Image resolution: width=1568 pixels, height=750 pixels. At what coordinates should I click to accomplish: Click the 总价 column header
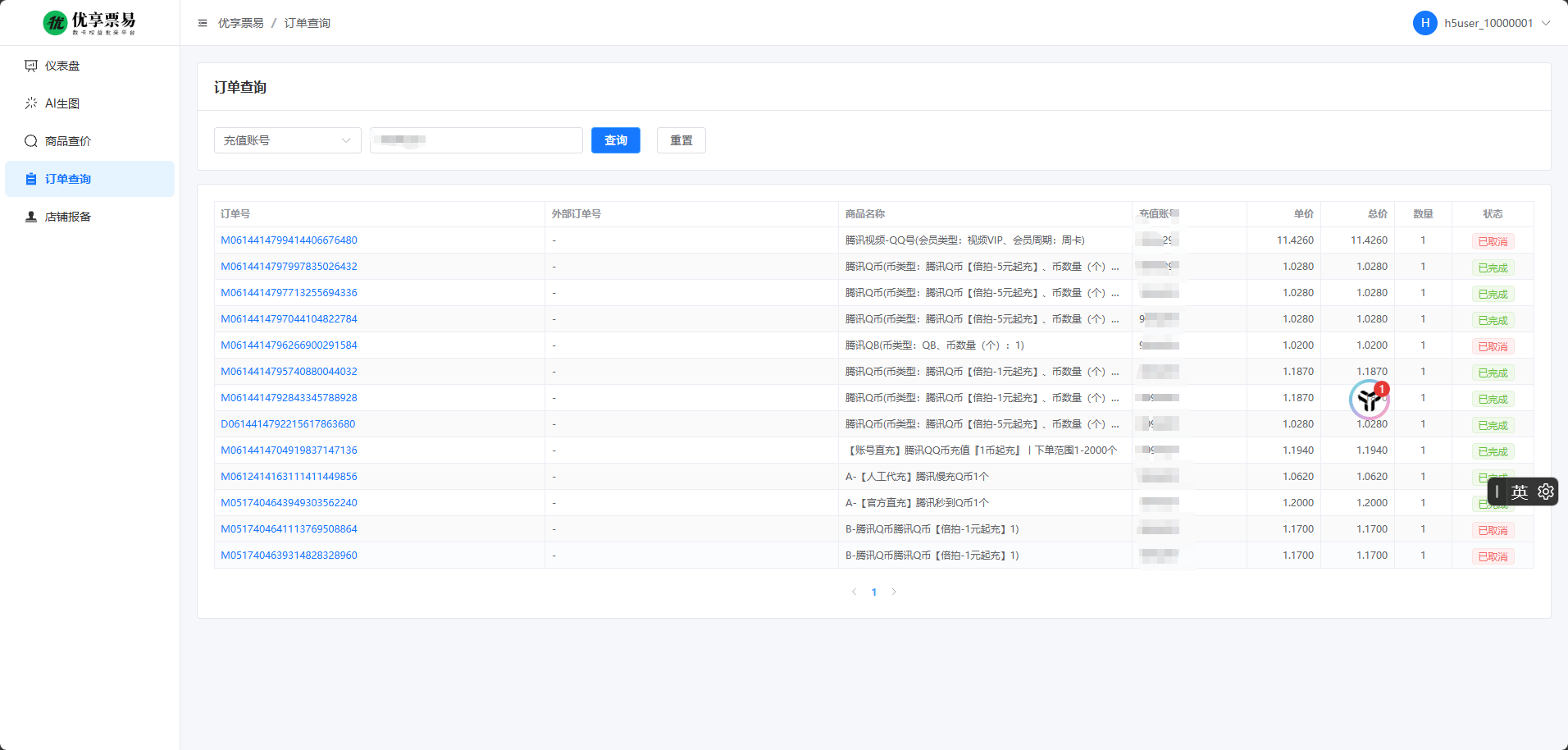tap(1378, 214)
